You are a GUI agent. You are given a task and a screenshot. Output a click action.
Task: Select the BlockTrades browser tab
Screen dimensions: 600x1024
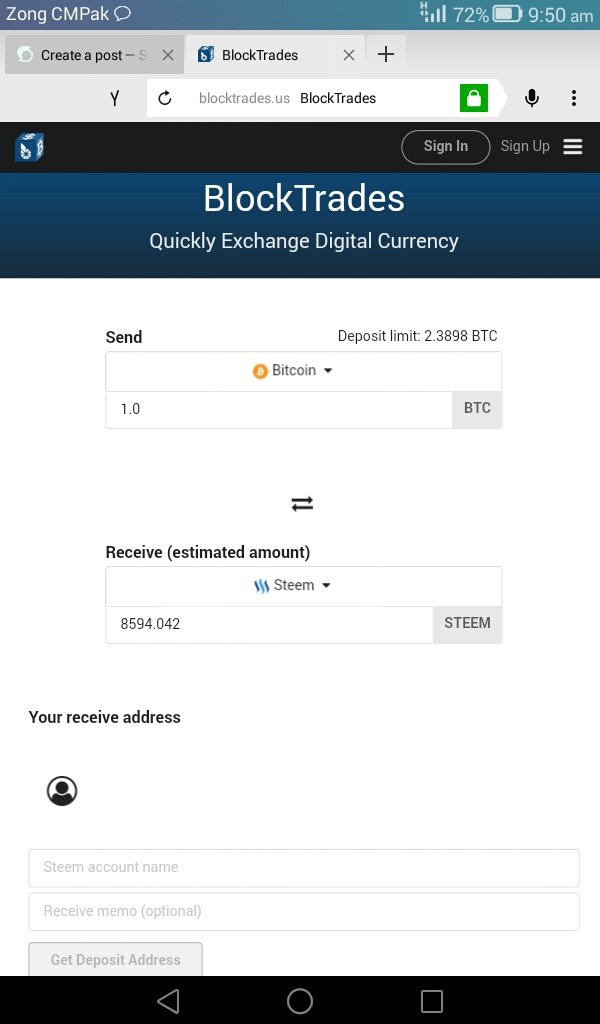260,55
